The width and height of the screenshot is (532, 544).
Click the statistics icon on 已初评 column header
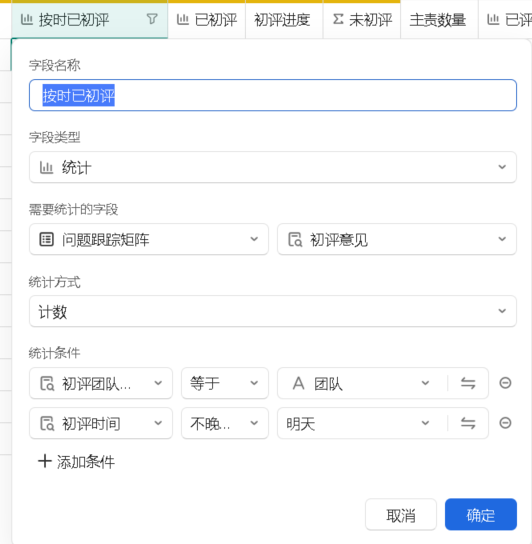pyautogui.click(x=183, y=19)
